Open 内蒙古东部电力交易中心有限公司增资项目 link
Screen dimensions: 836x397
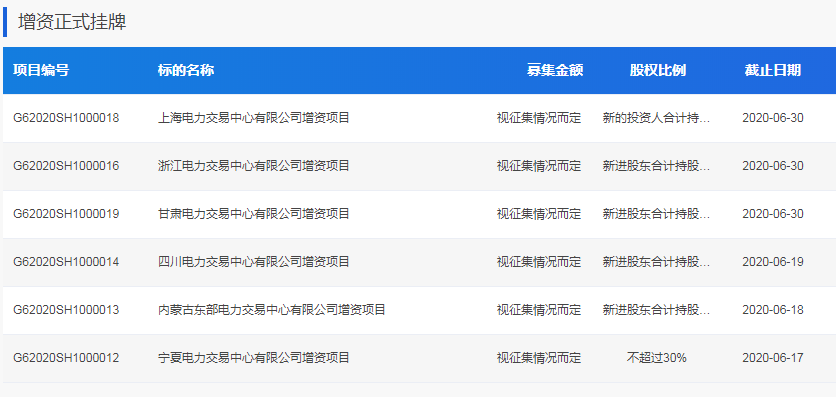[272, 310]
